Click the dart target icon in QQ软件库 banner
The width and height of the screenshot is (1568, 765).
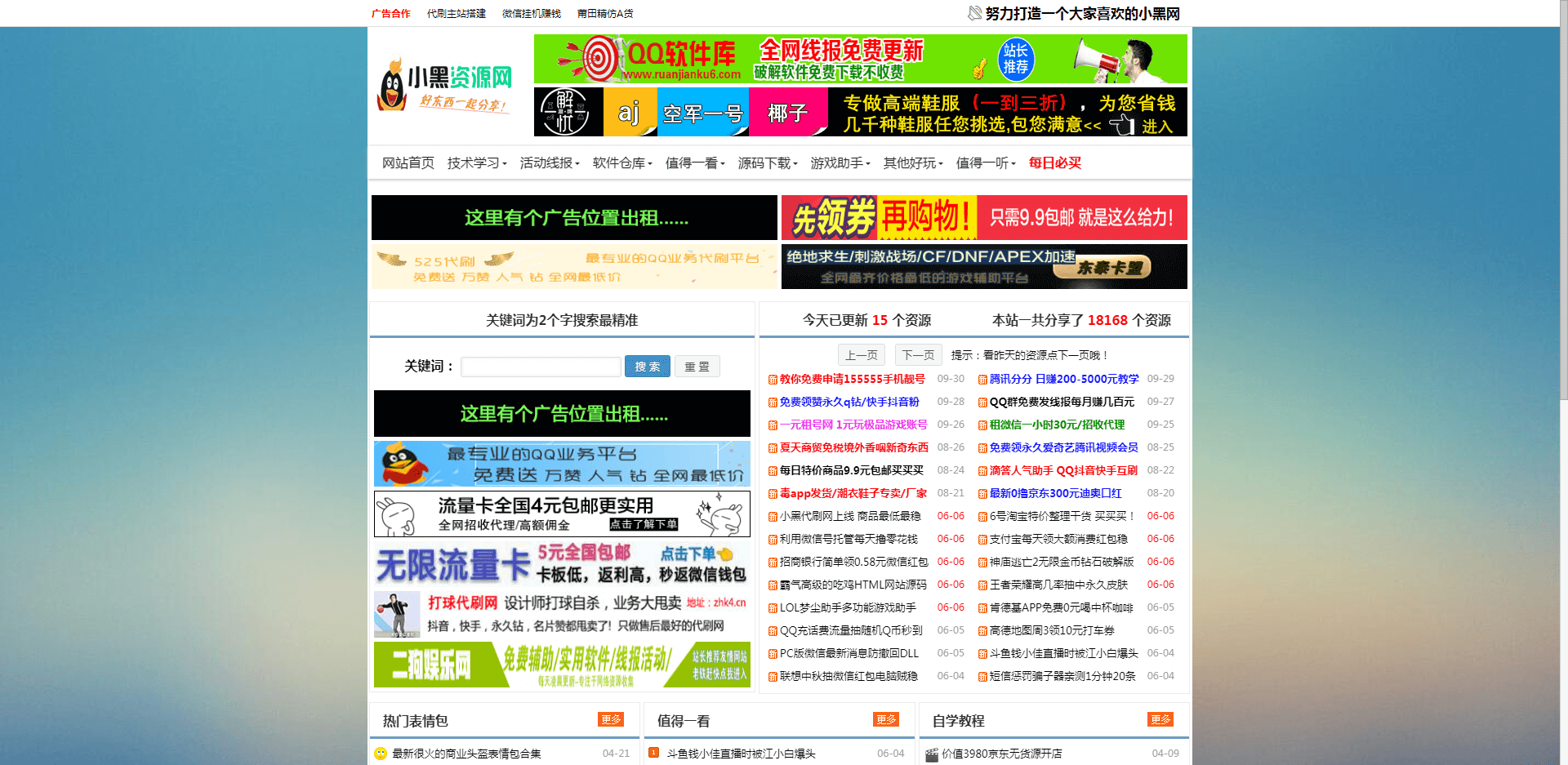click(597, 59)
